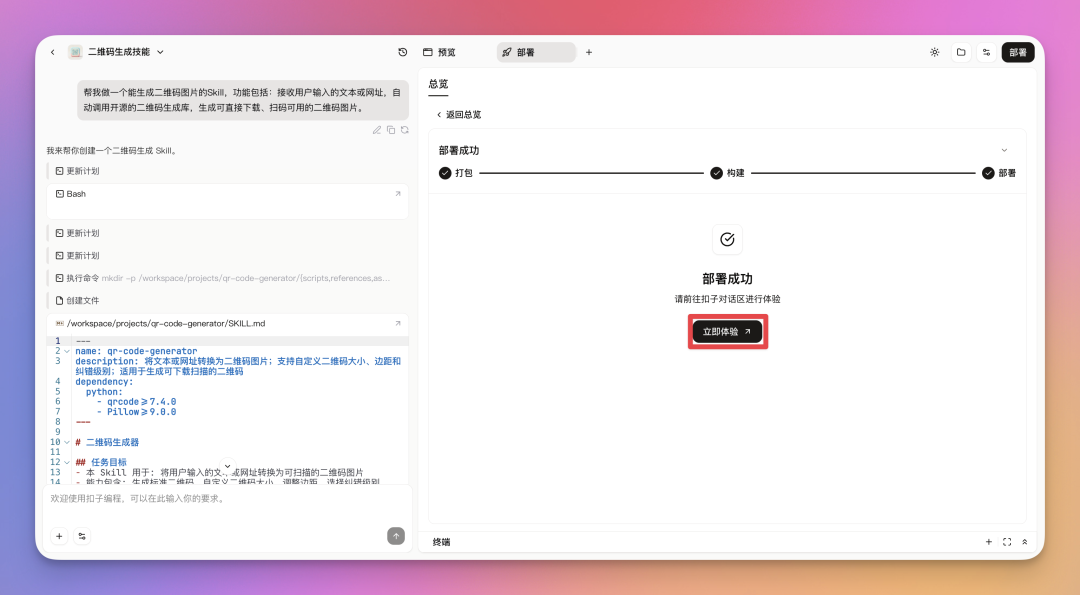The width and height of the screenshot is (1080, 595).
Task: Expand the Bash block with arrow icon
Action: click(397, 194)
